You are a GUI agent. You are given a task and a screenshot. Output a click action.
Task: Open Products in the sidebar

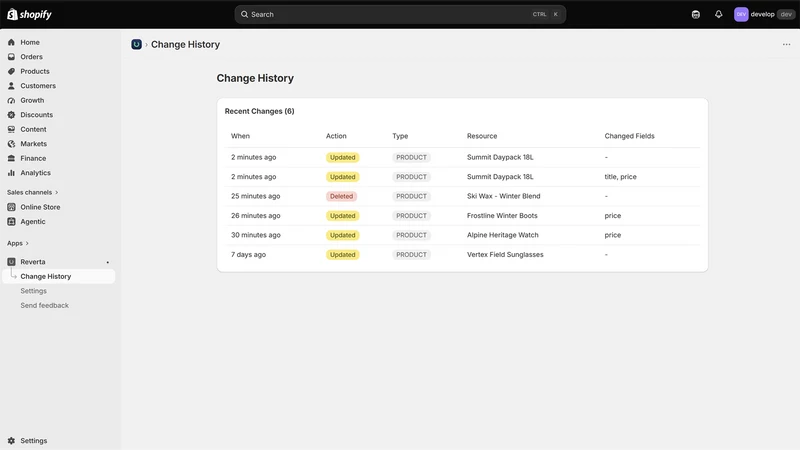35,71
